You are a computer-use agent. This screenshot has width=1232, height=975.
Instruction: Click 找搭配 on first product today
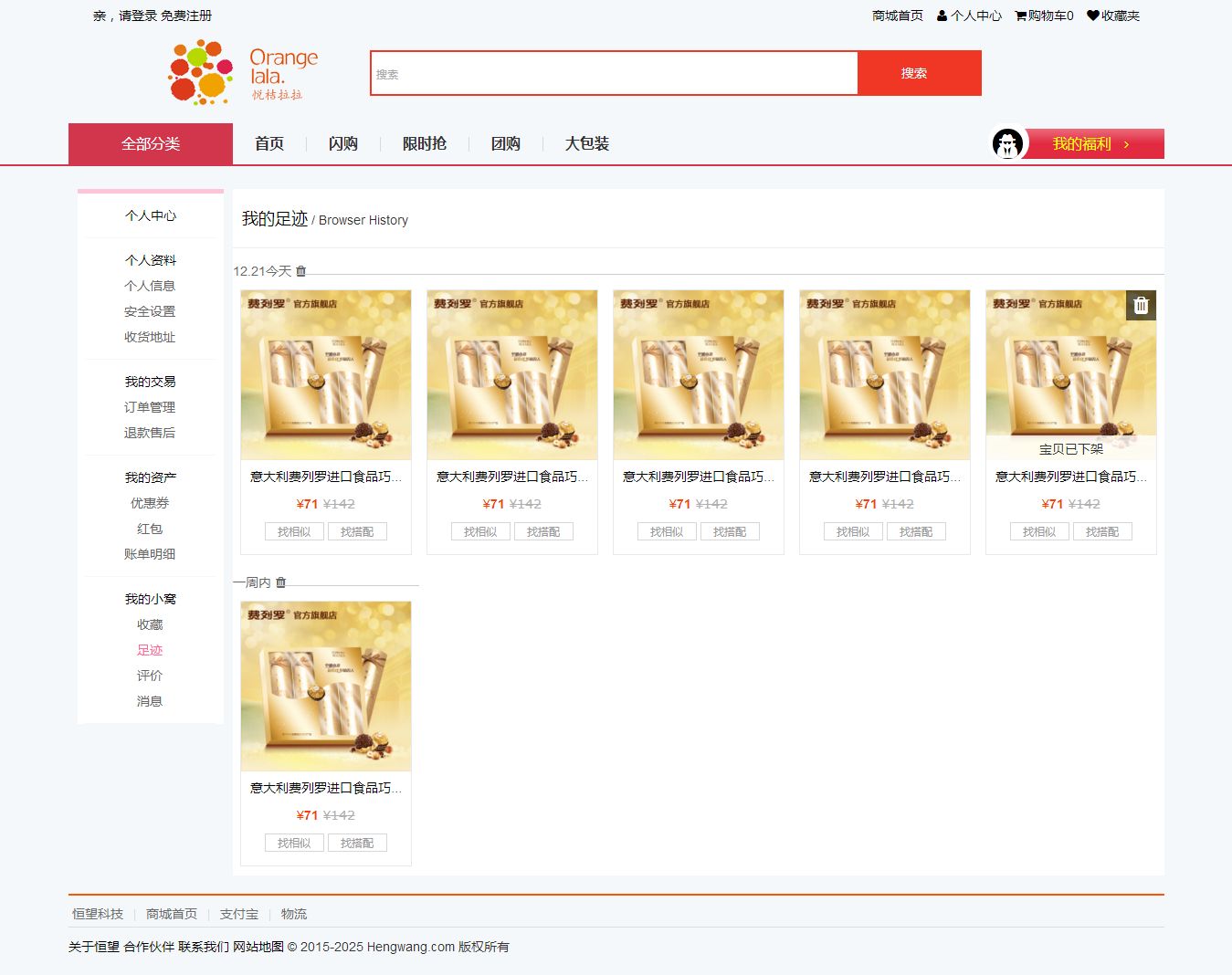pos(357,531)
